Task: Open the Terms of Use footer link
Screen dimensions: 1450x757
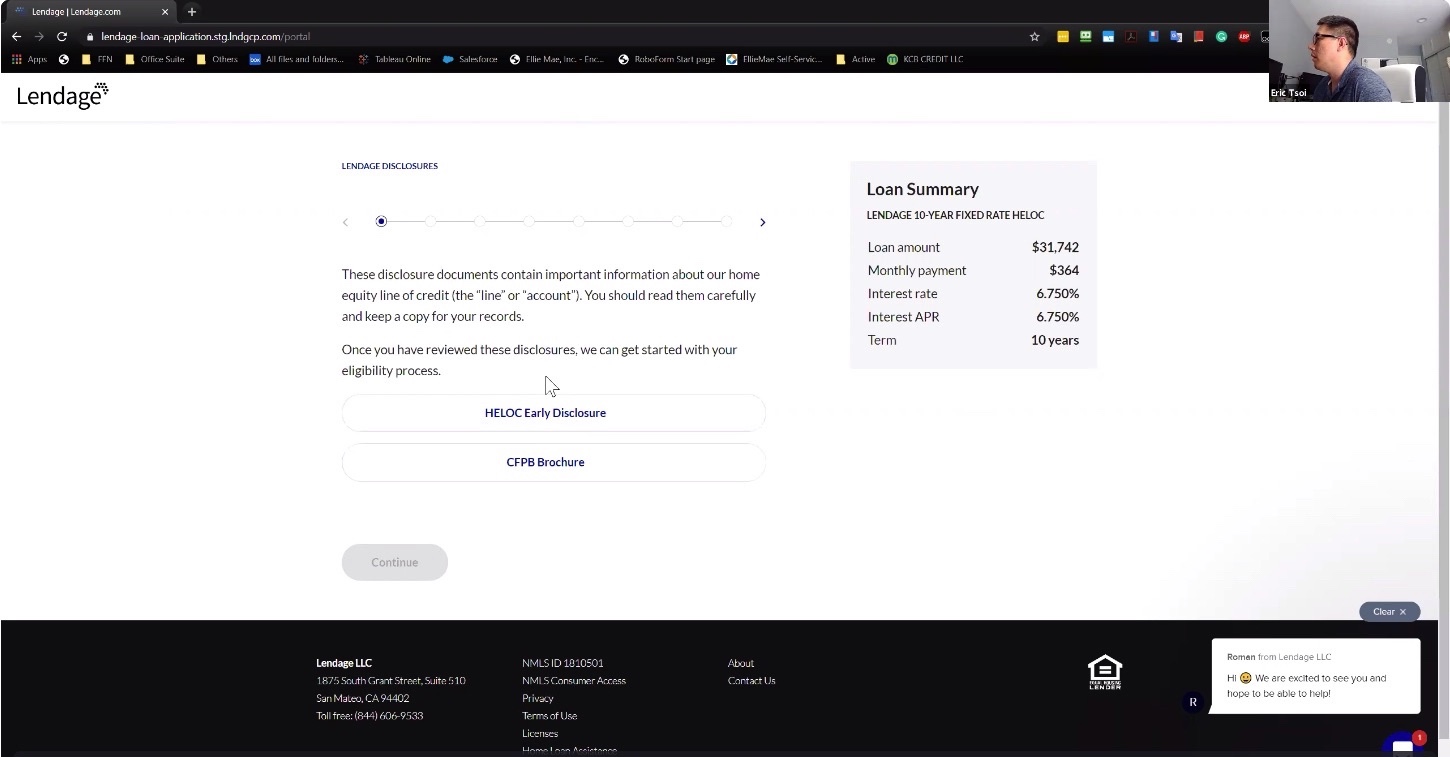Action: pyautogui.click(x=549, y=716)
